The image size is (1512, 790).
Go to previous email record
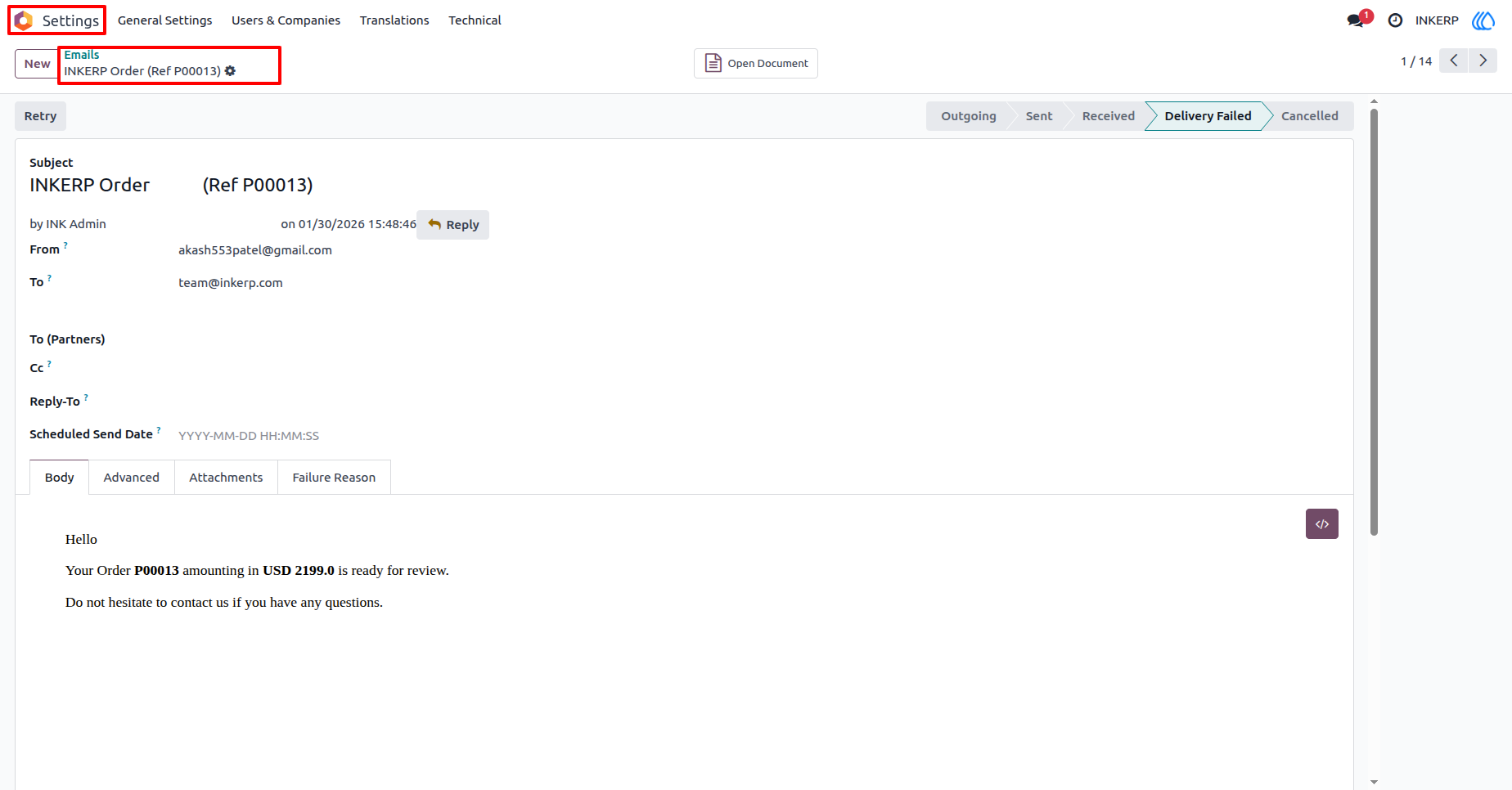point(1454,61)
